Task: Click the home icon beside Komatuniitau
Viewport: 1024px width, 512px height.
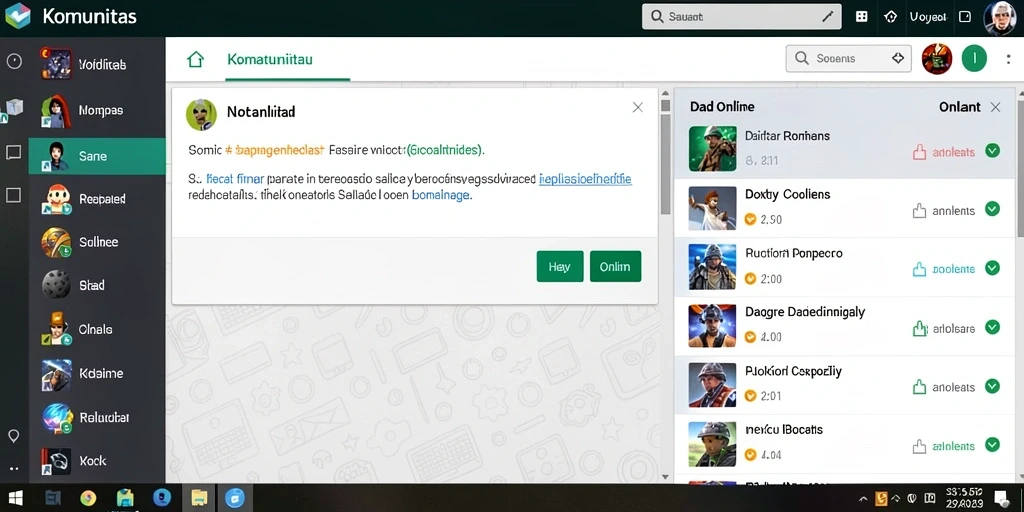Action: [x=195, y=59]
